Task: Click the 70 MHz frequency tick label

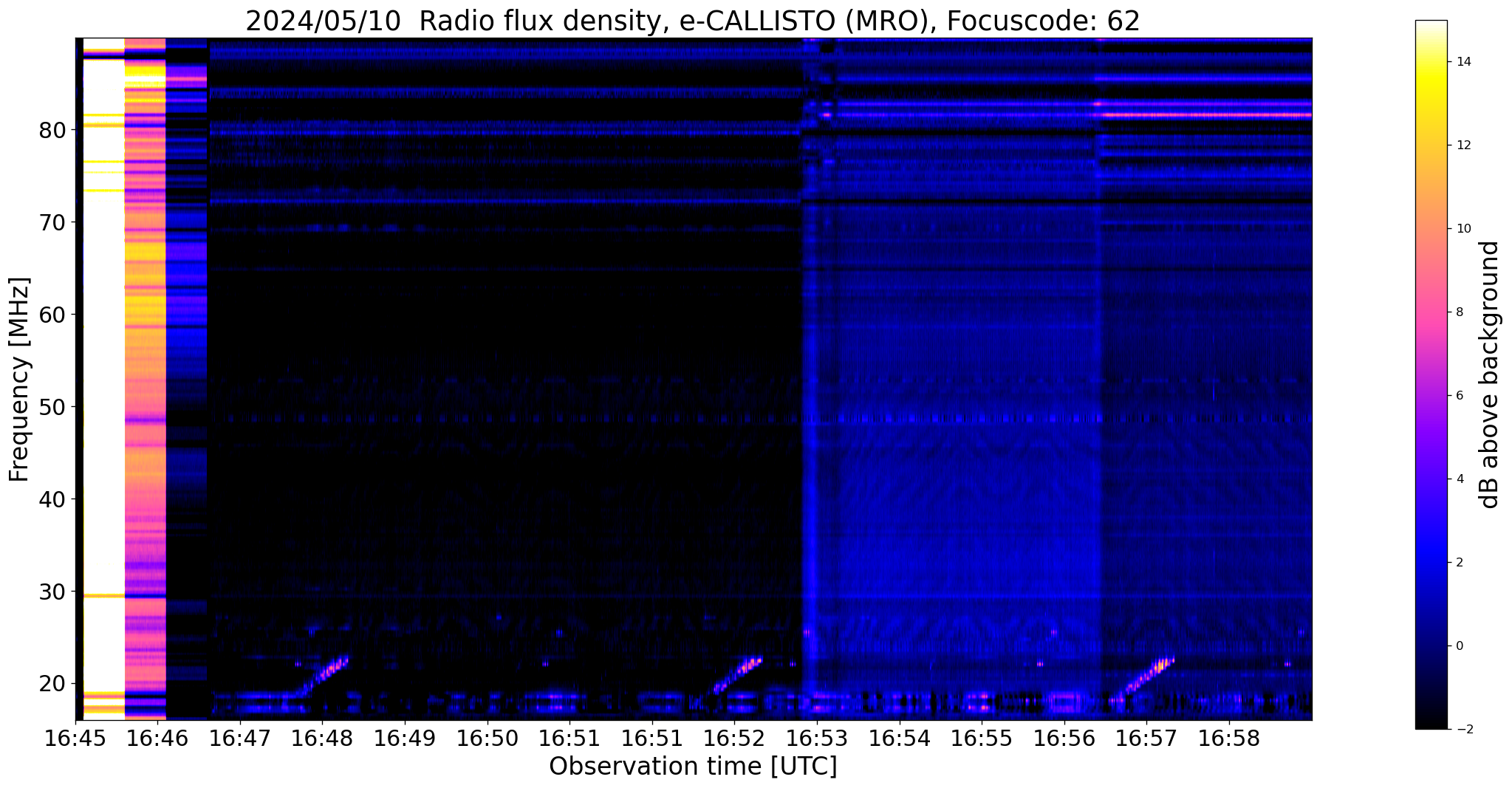Action: [x=52, y=222]
